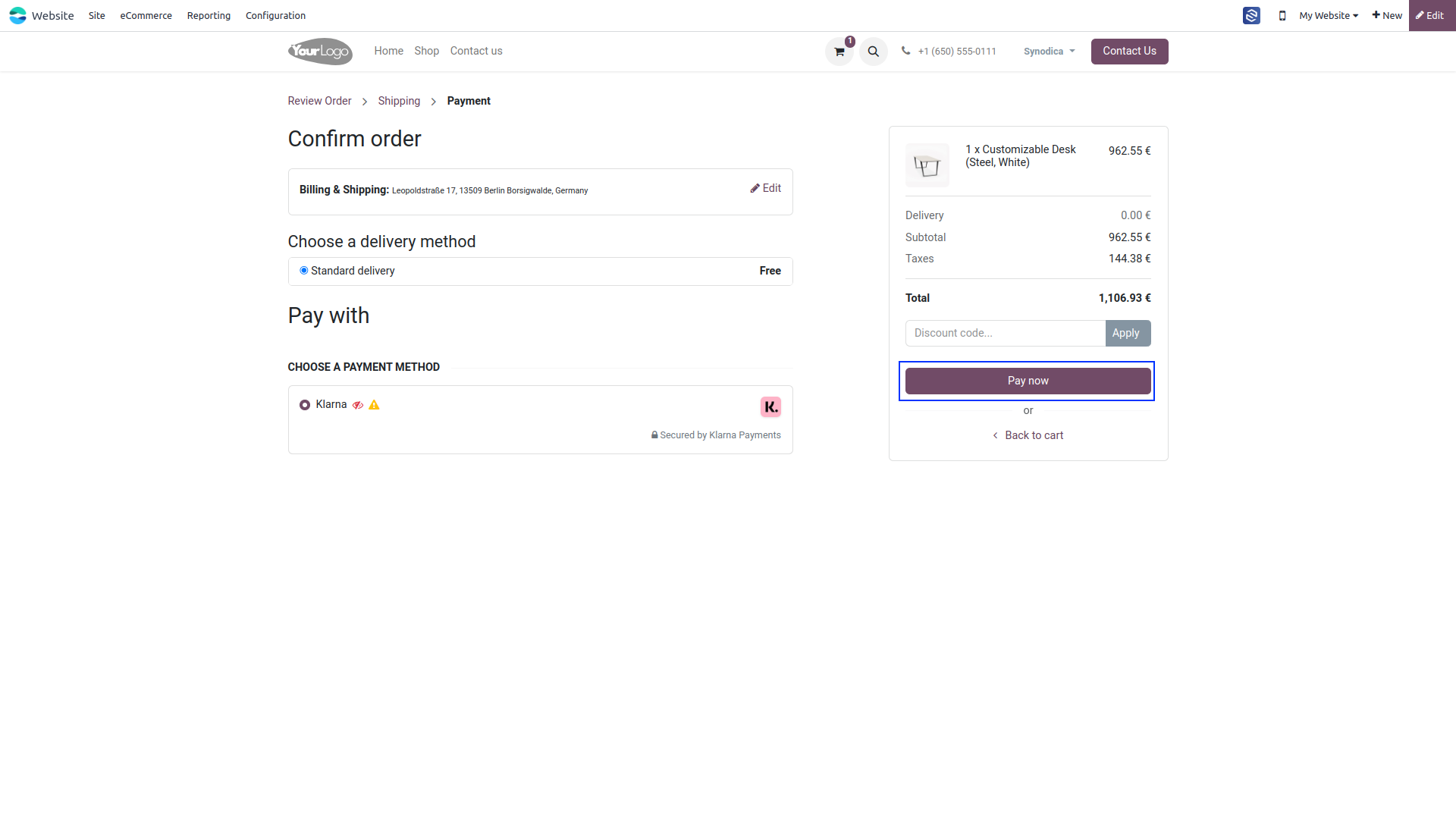Click the Review Order breadcrumb
This screenshot has width=1456, height=819.
point(319,101)
